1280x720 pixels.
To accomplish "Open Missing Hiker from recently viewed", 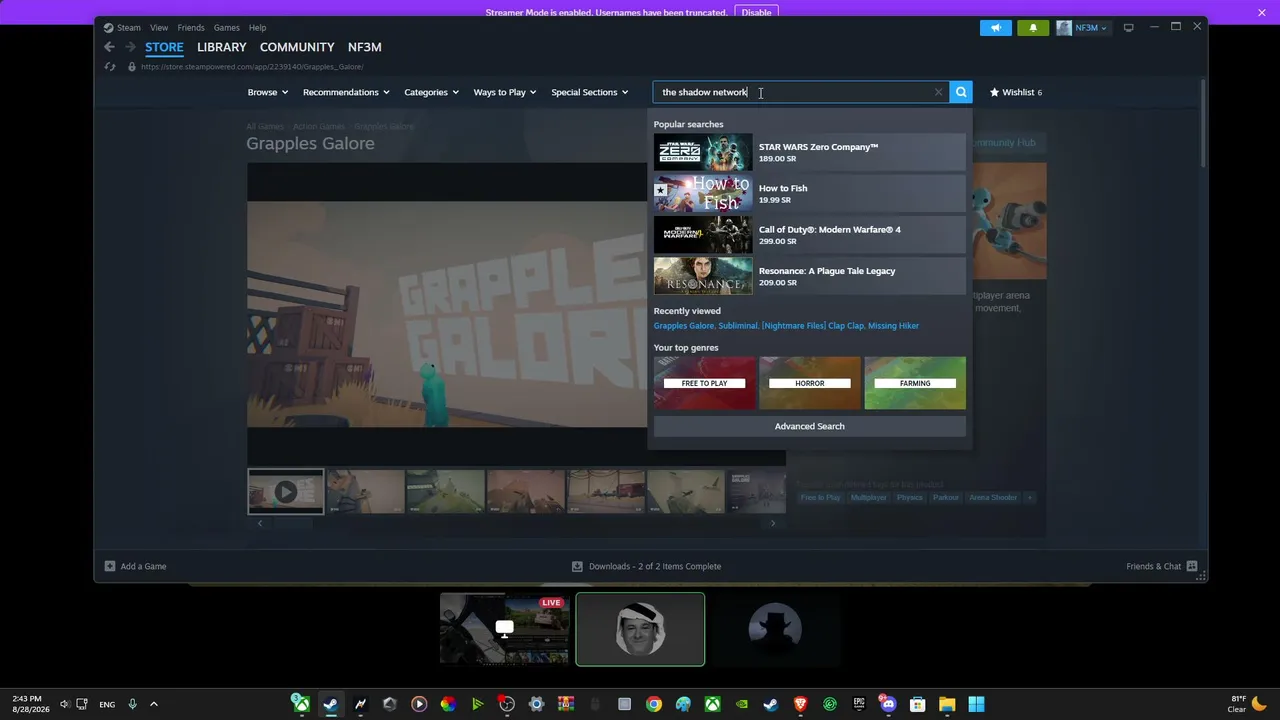I will 893,326.
